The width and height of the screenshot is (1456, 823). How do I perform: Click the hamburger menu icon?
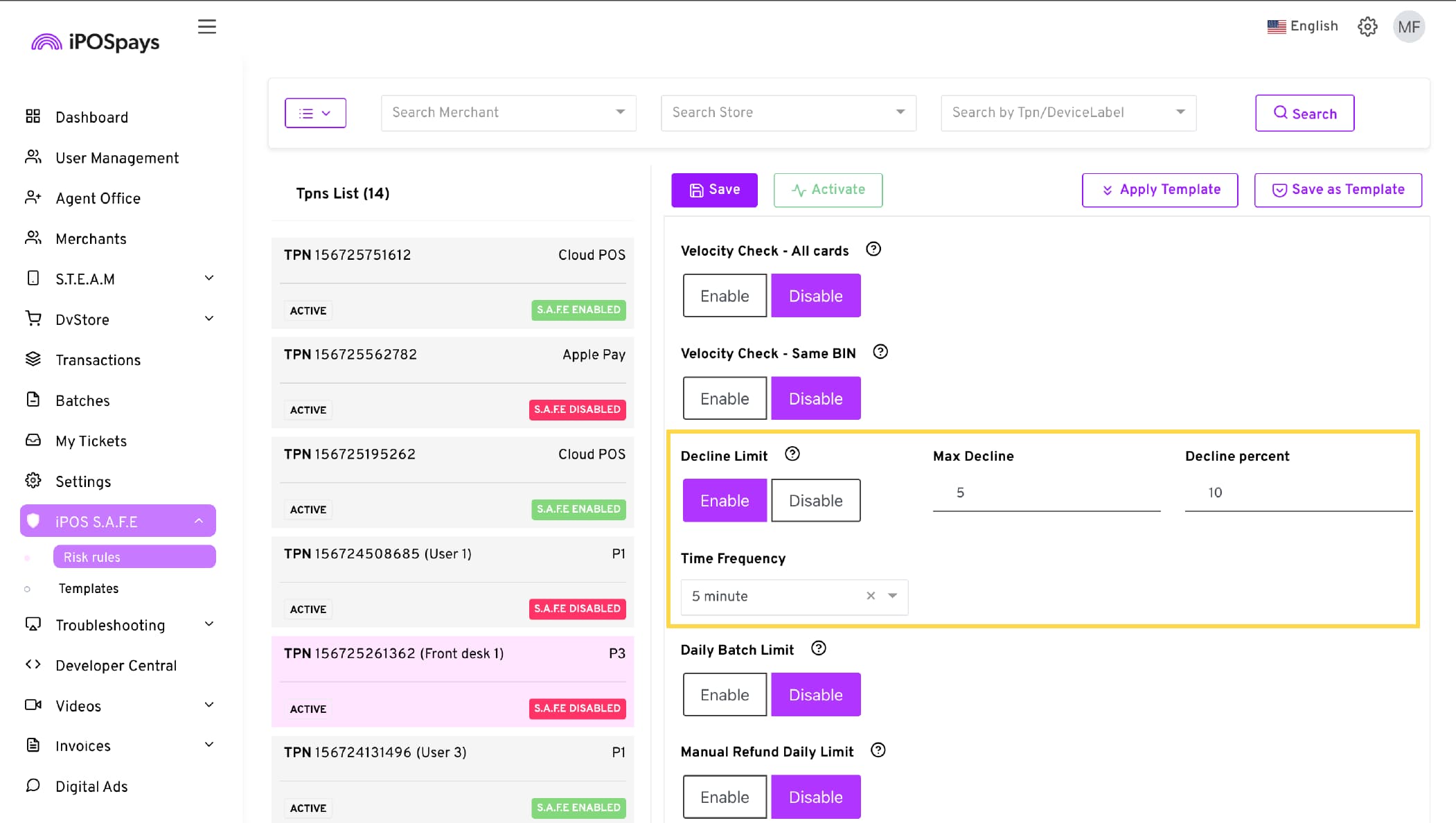click(206, 26)
